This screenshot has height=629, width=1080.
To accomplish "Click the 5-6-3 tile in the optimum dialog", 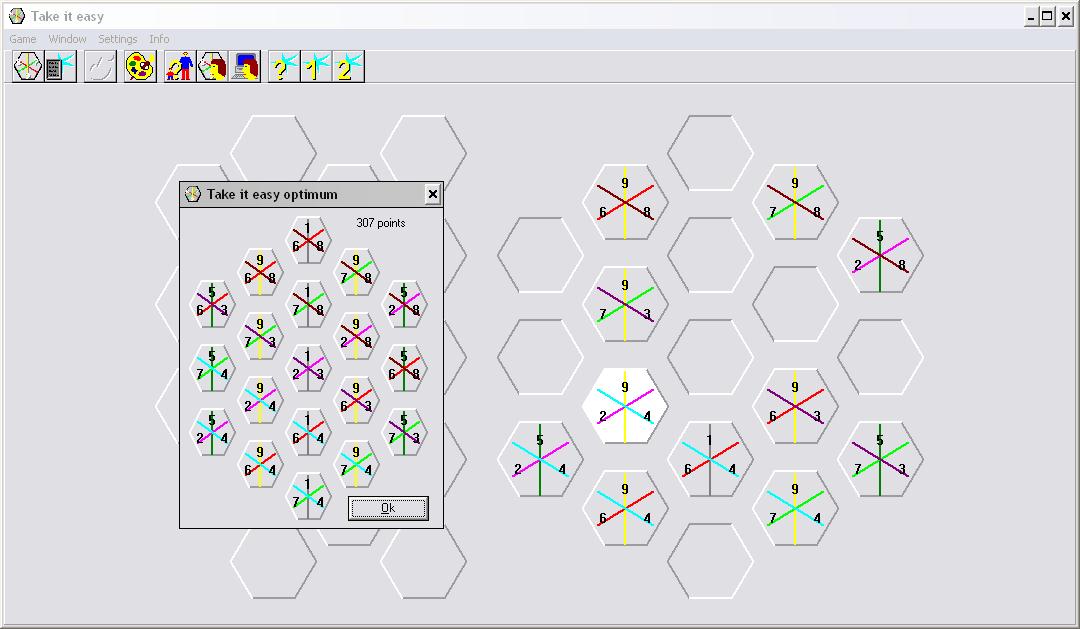I will click(x=212, y=304).
